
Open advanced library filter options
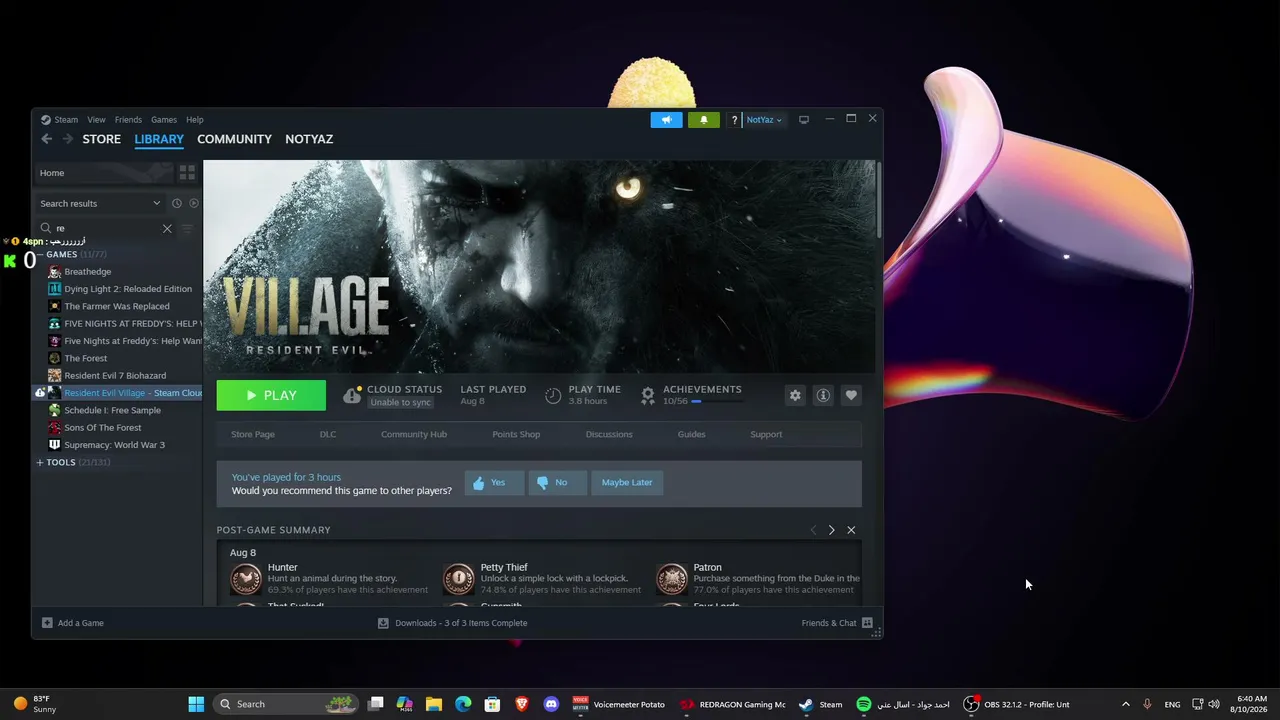point(187,228)
